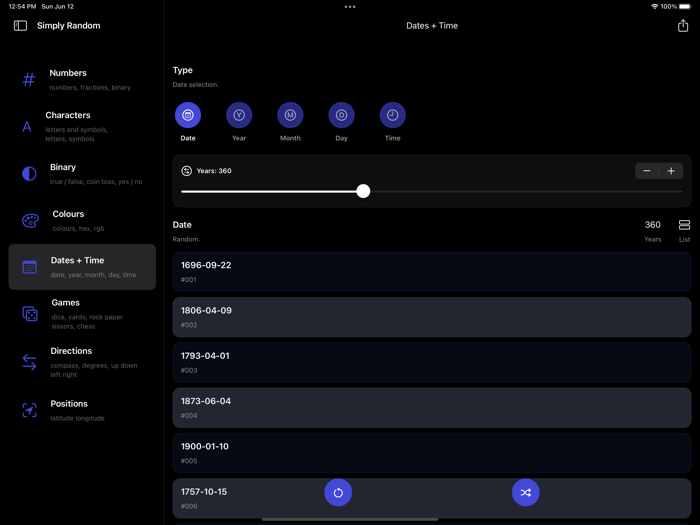Viewport: 700px width, 525px height.
Task: Select Characters in the sidebar
Action: (82, 127)
